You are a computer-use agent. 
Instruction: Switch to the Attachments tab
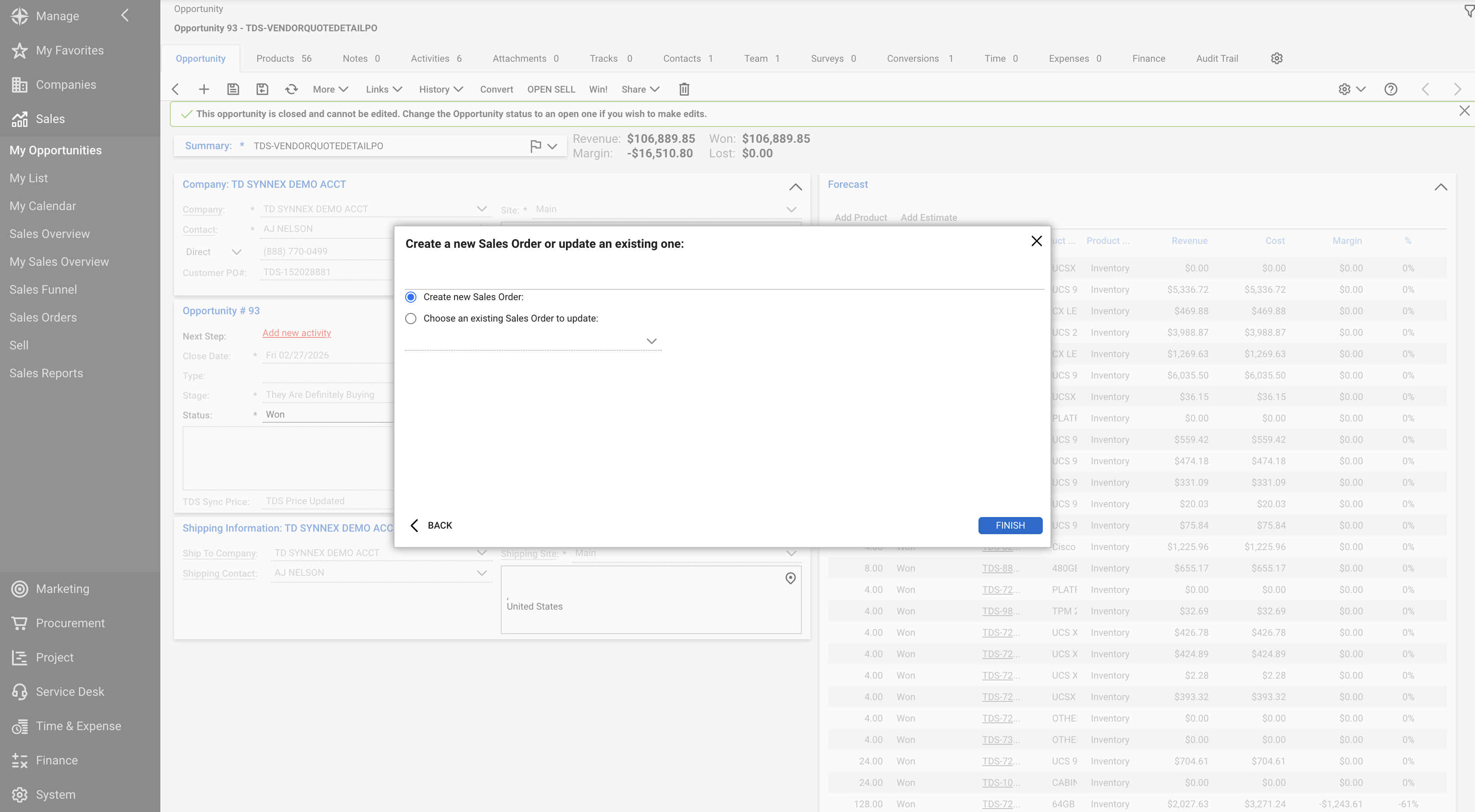526,58
